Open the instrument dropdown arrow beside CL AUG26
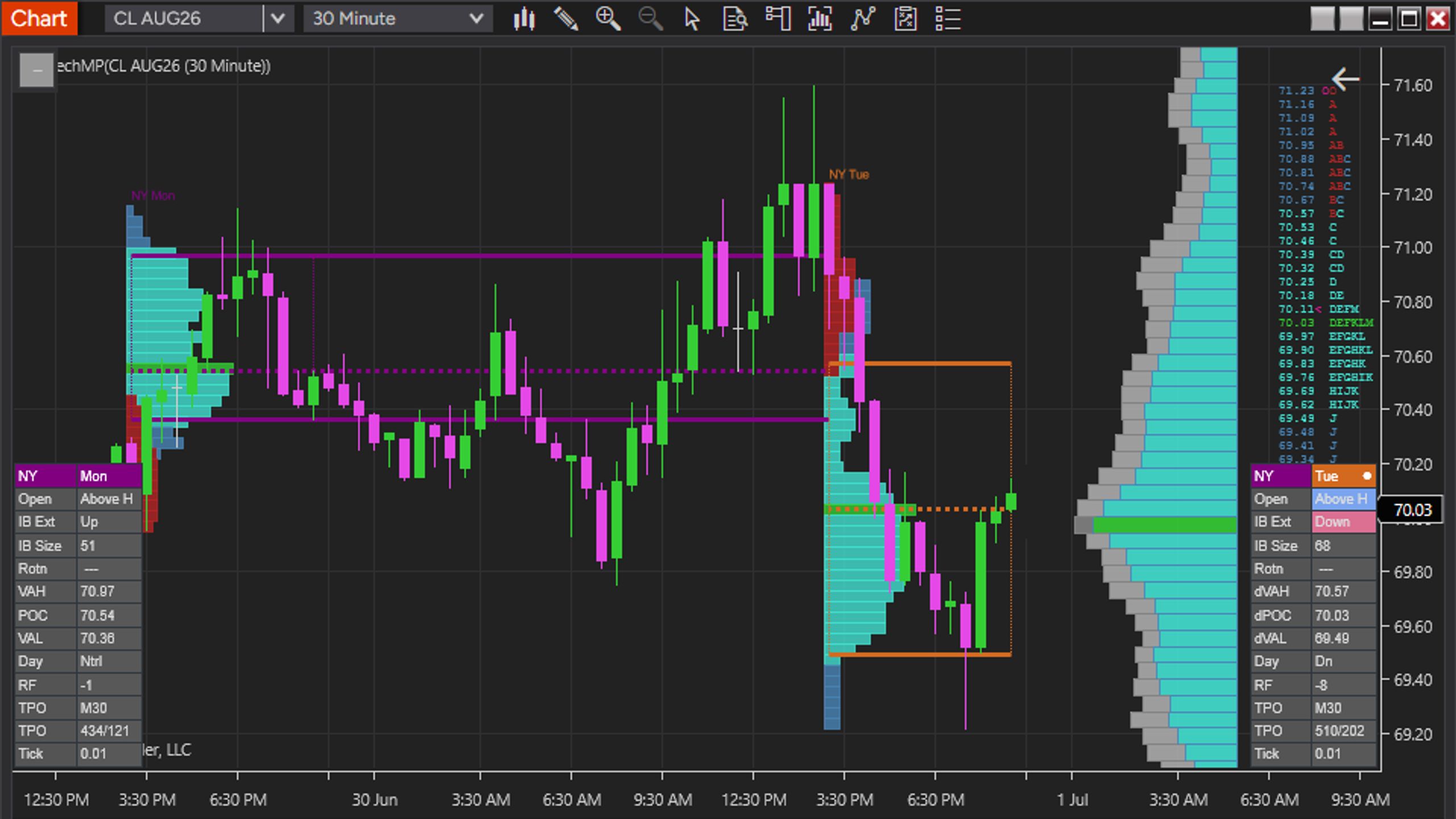Screen dimensions: 1456x819 pyautogui.click(x=278, y=19)
